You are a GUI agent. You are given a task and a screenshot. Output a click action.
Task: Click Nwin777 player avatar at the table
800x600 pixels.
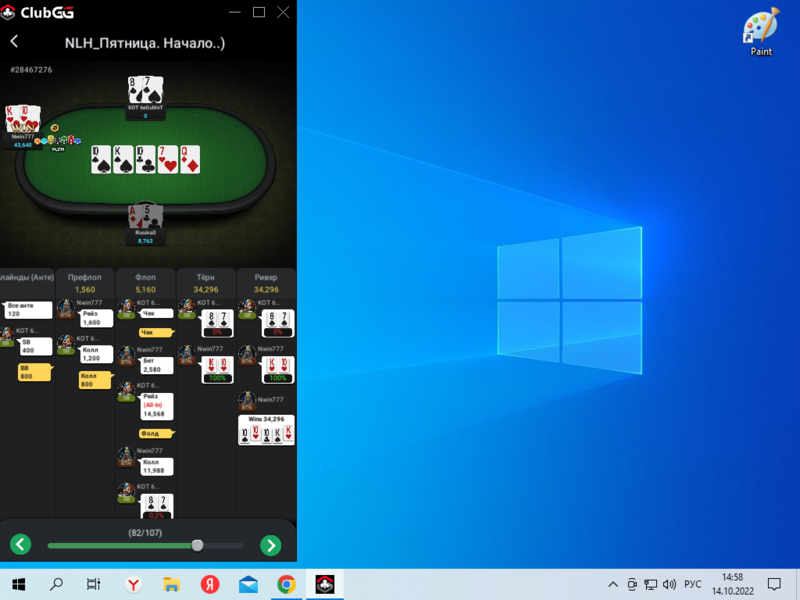pos(23,121)
